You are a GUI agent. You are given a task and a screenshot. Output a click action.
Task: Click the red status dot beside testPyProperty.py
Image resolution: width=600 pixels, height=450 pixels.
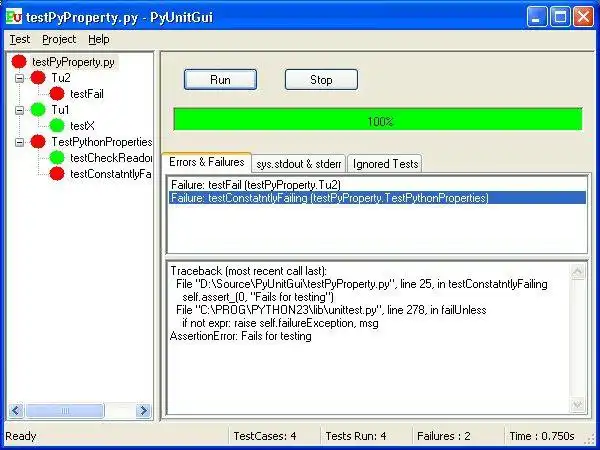coord(19,62)
